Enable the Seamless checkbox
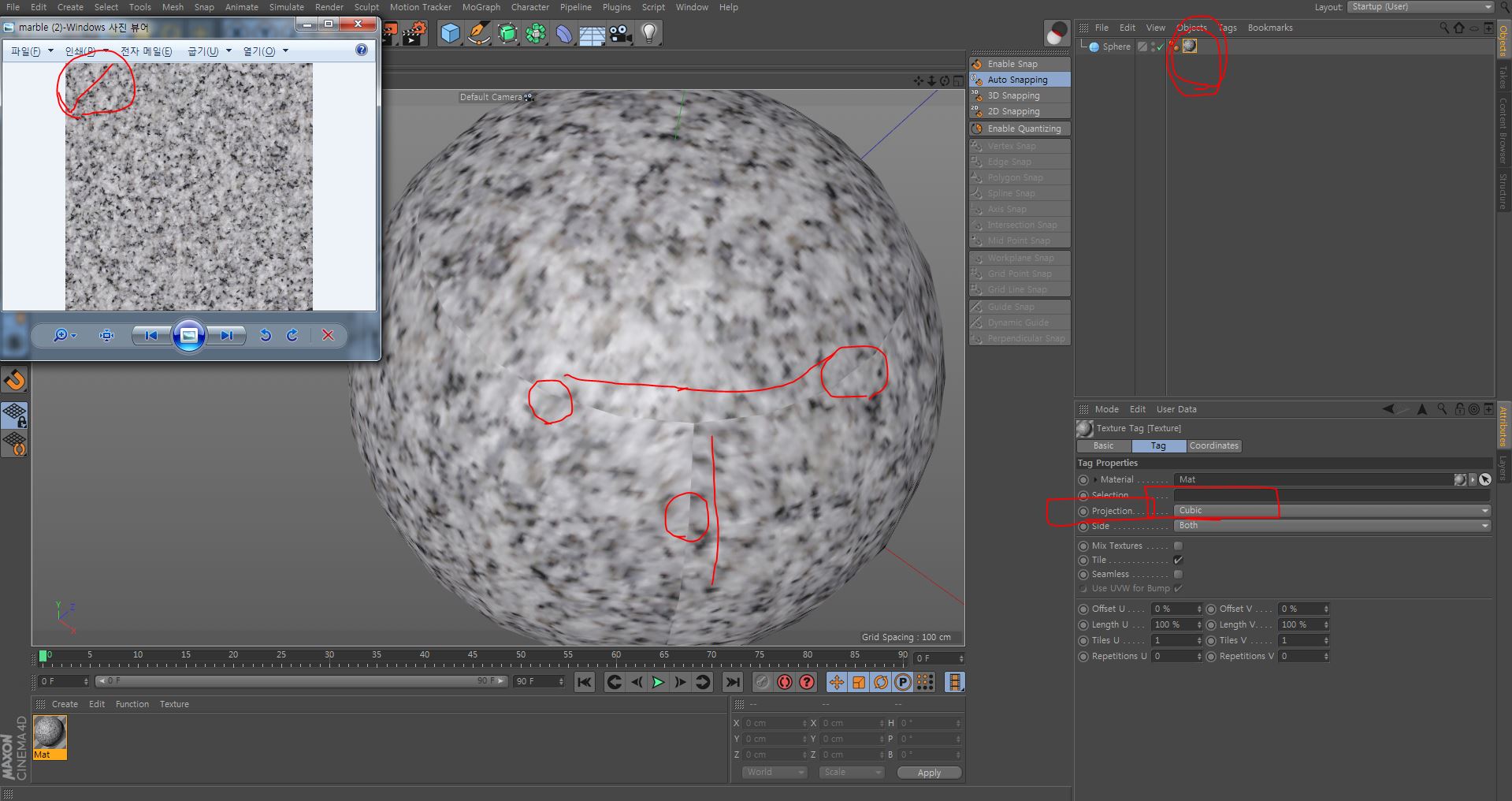 pos(1178,574)
